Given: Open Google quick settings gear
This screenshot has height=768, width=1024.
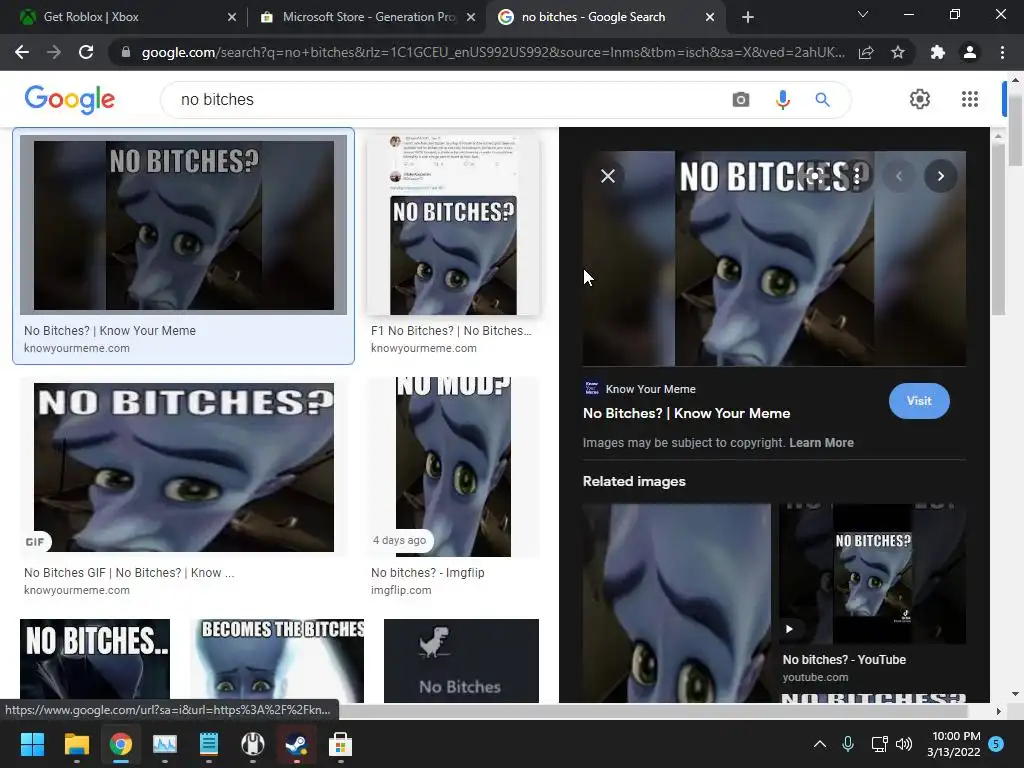Looking at the screenshot, I should (x=920, y=99).
